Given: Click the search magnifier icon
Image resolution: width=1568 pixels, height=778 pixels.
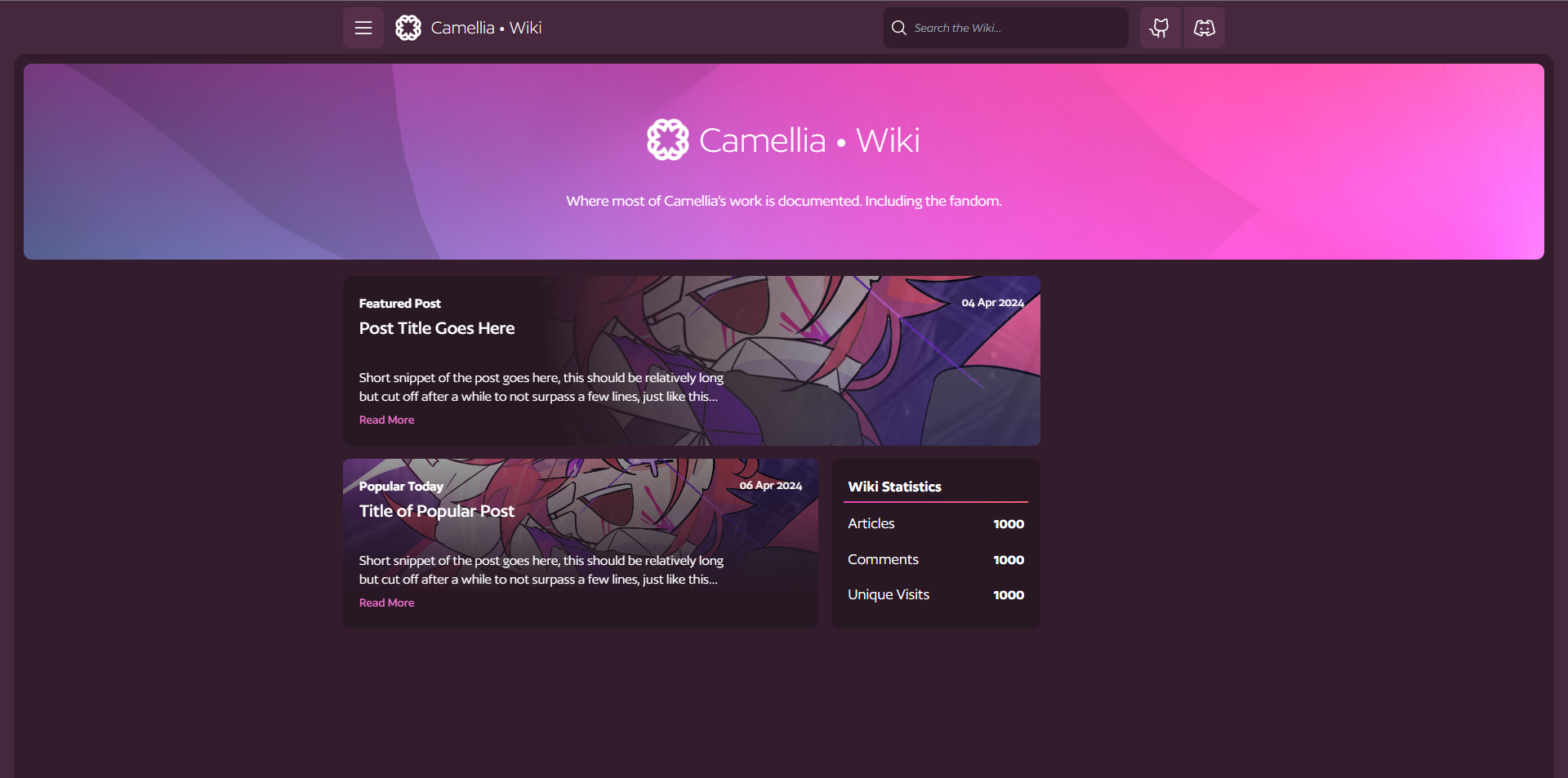Looking at the screenshot, I should pos(899,28).
